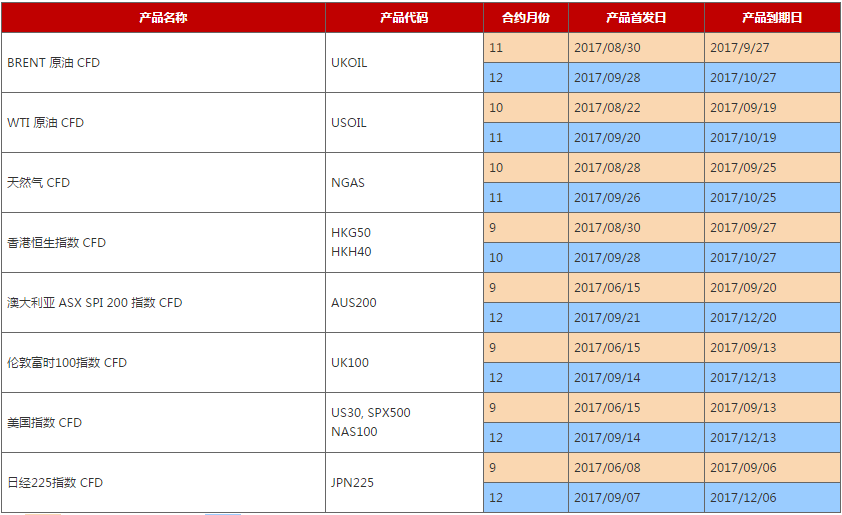Click the 产品代码 column header
This screenshot has height=515, width=842.
tap(404, 18)
